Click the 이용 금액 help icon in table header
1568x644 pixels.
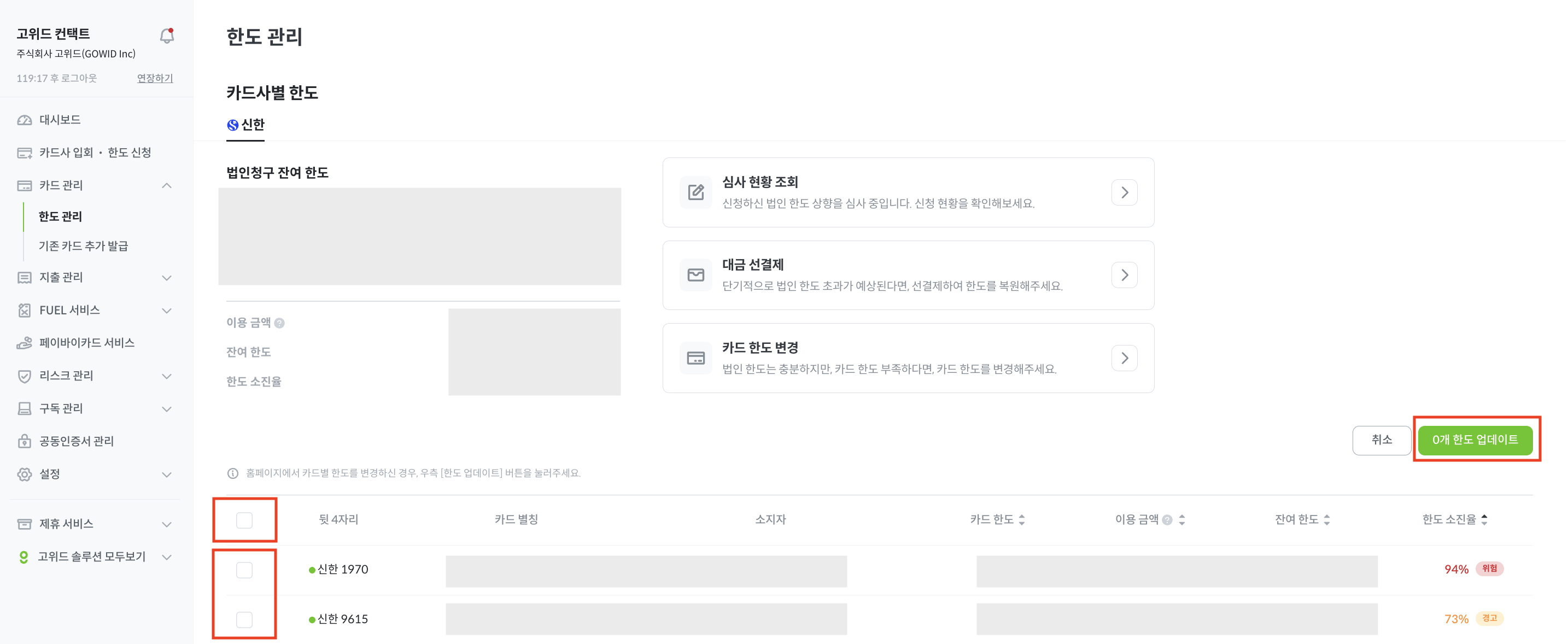(x=1167, y=520)
